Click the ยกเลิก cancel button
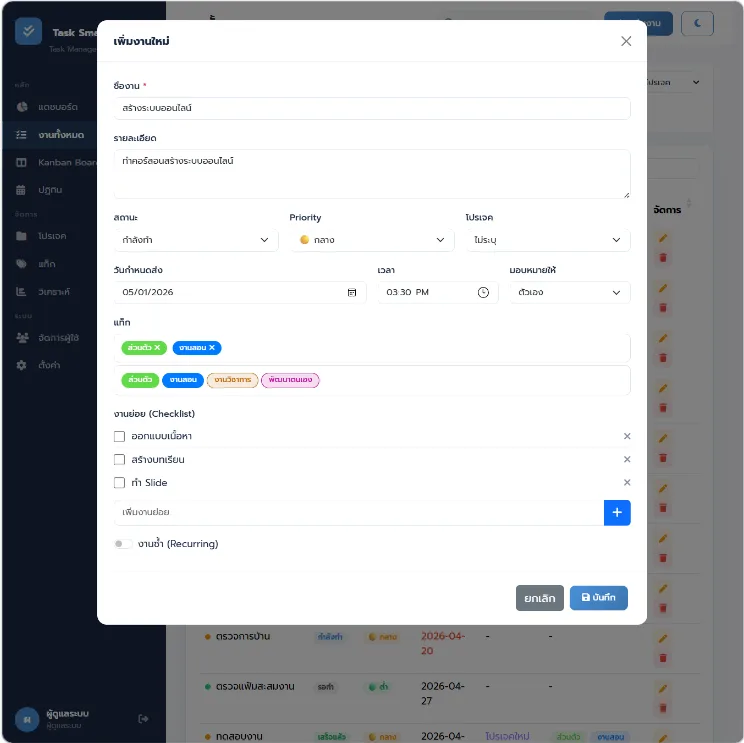This screenshot has height=743, width=744. tap(539, 598)
